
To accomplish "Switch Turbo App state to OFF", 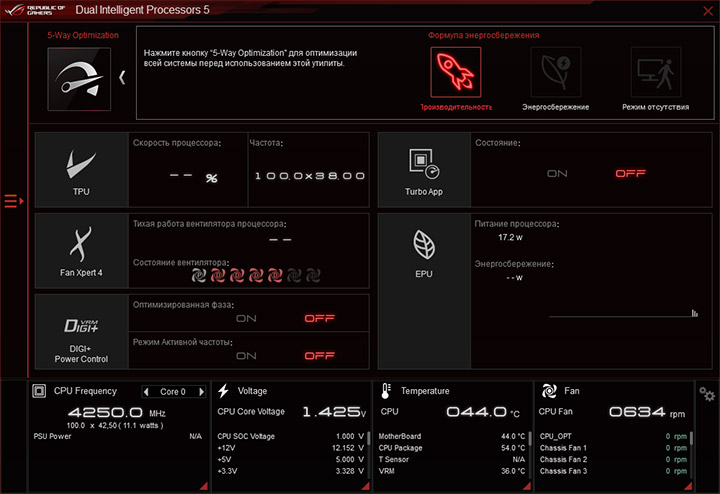I will [630, 174].
